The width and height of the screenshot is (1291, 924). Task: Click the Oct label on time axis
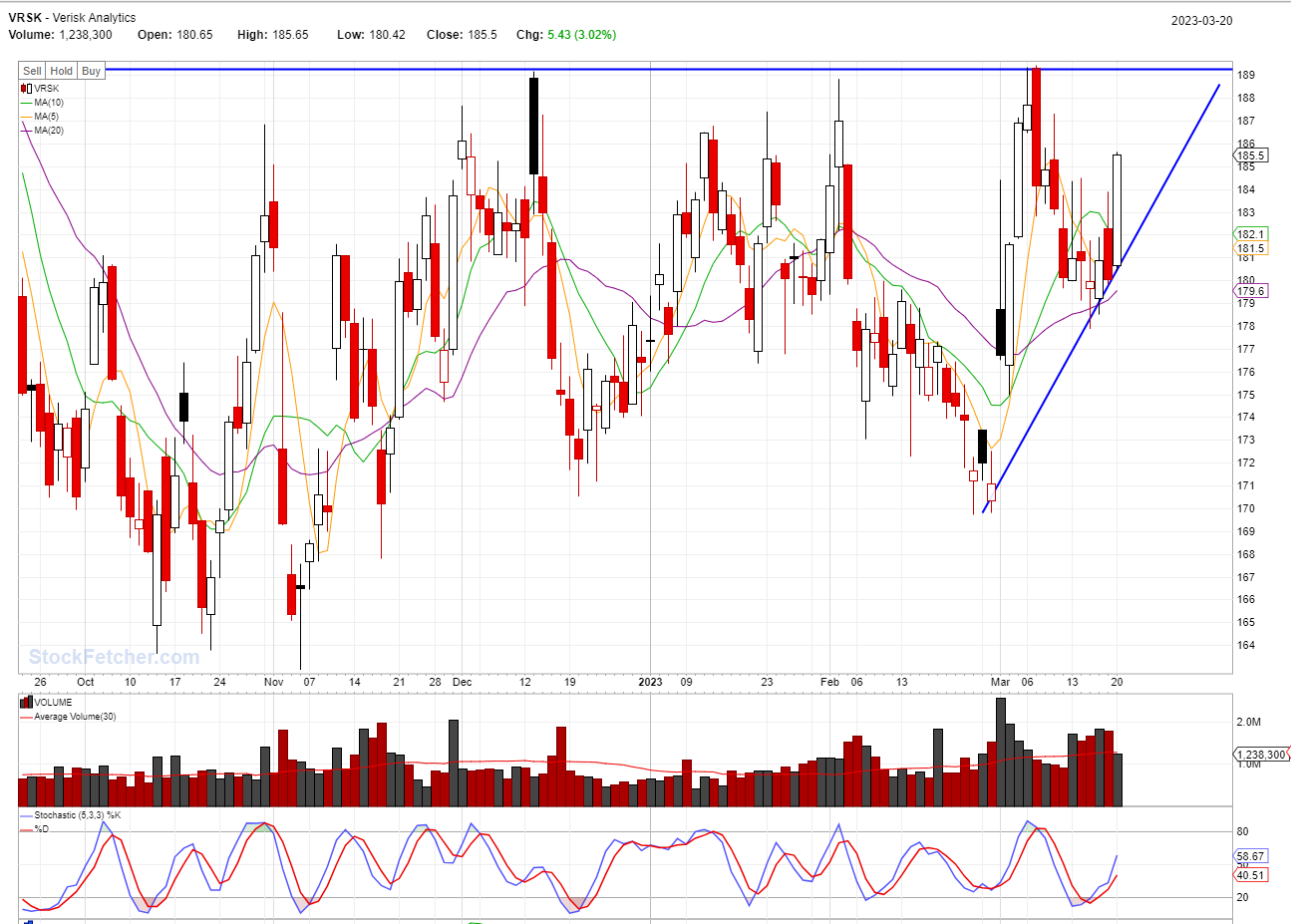click(x=86, y=682)
